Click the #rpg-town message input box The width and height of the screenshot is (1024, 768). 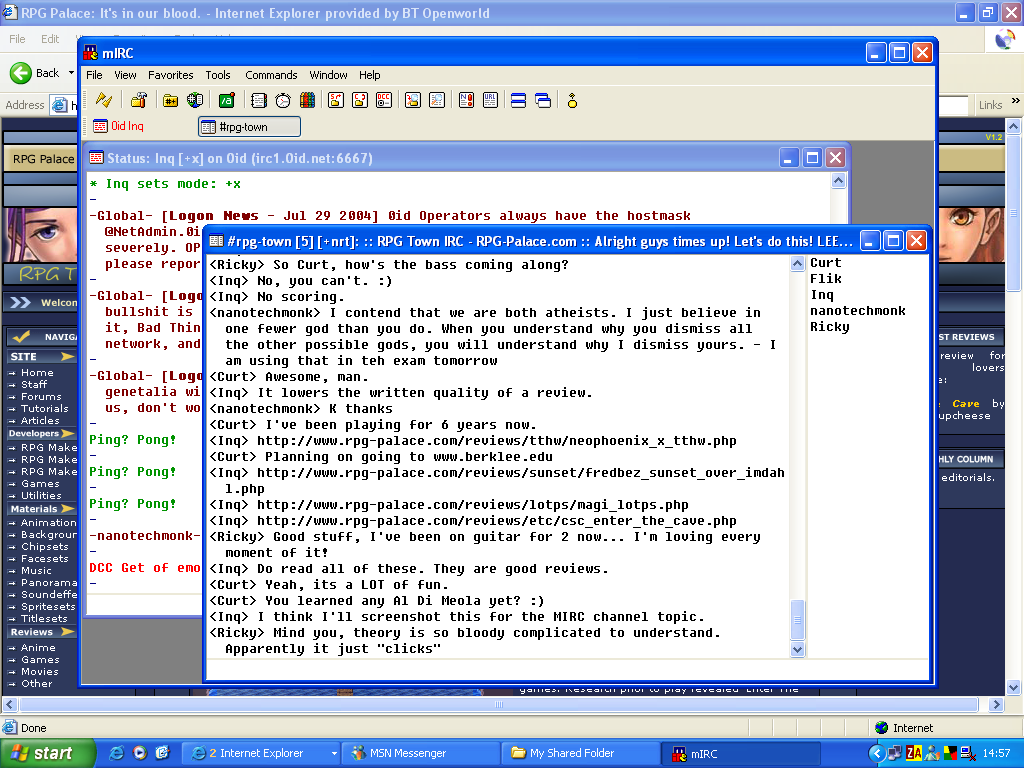pos(567,669)
